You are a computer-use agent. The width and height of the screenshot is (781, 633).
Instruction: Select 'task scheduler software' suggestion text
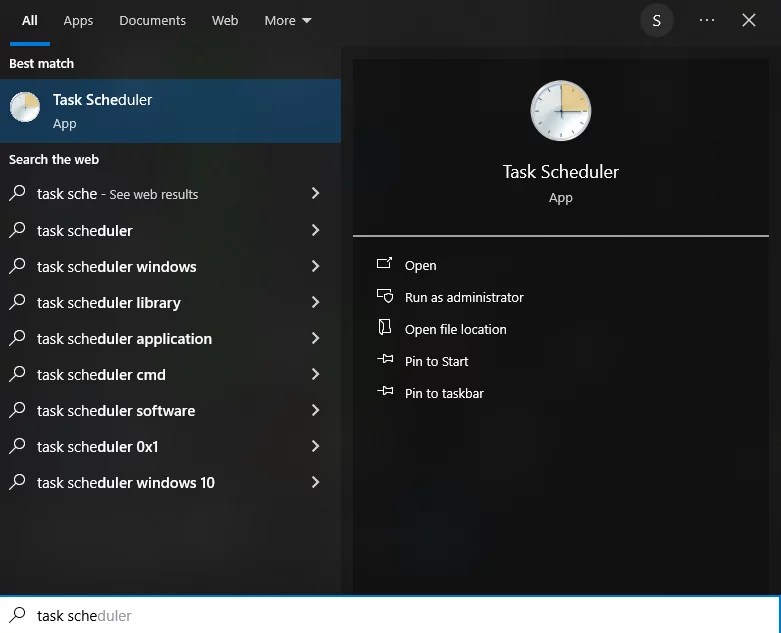tap(116, 410)
